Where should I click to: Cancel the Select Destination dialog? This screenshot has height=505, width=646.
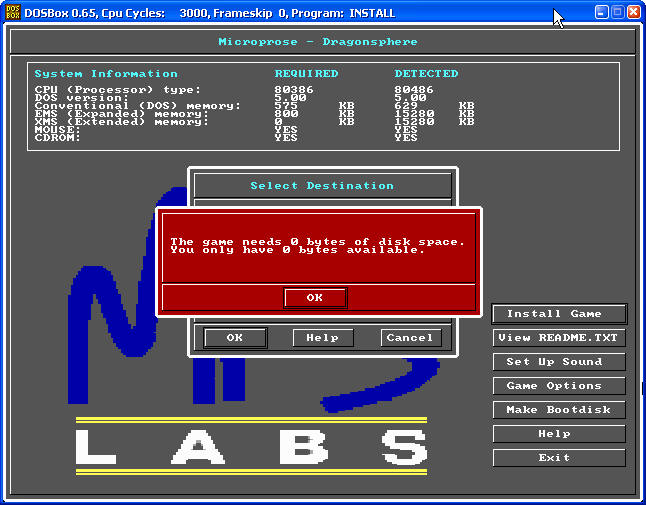click(x=411, y=338)
